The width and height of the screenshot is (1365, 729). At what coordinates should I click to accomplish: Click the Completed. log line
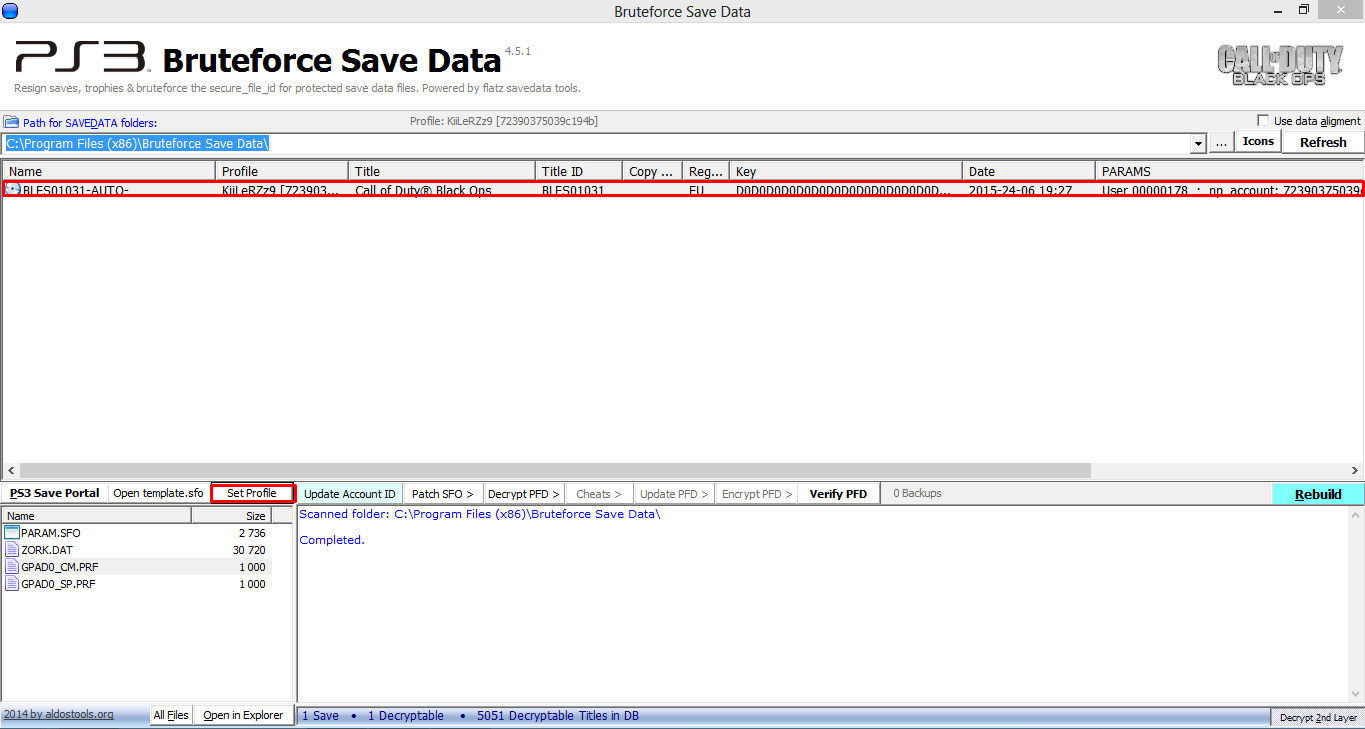[x=332, y=540]
